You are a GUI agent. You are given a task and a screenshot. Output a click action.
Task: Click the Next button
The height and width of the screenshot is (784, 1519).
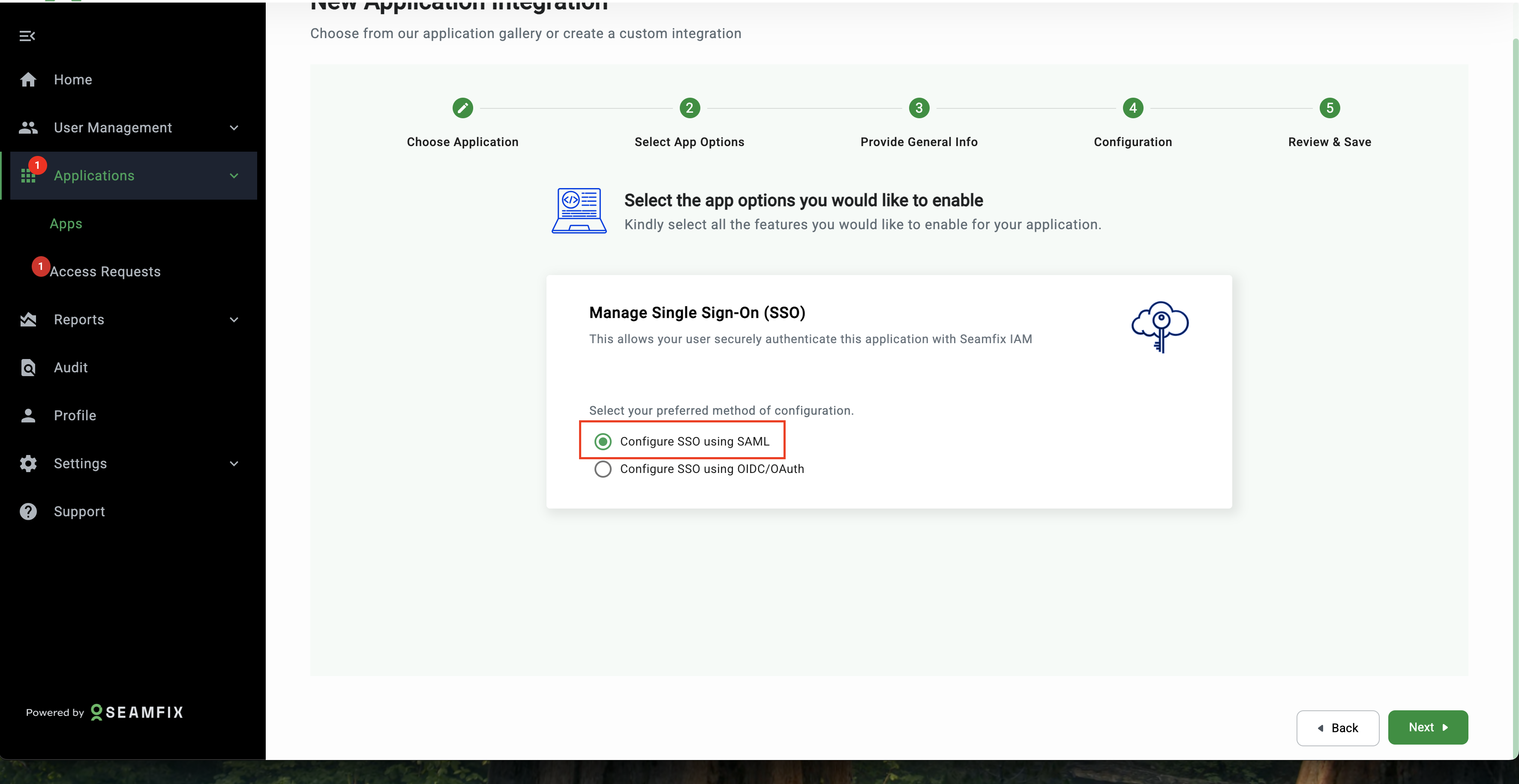tap(1427, 727)
